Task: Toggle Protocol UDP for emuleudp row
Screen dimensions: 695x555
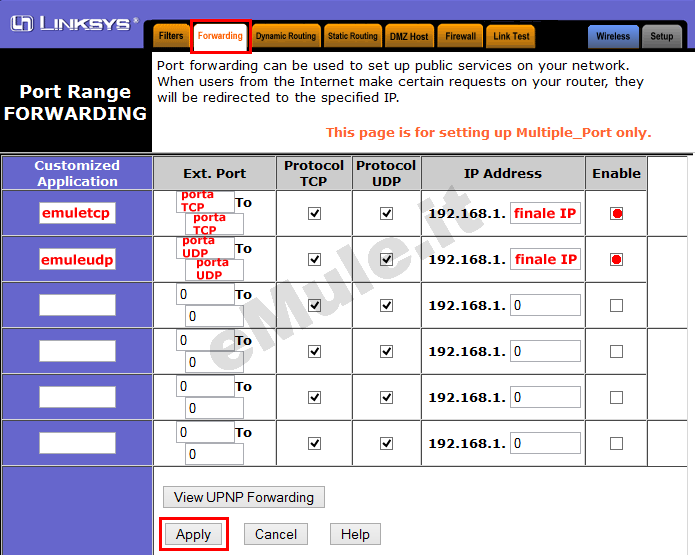Action: point(386,259)
